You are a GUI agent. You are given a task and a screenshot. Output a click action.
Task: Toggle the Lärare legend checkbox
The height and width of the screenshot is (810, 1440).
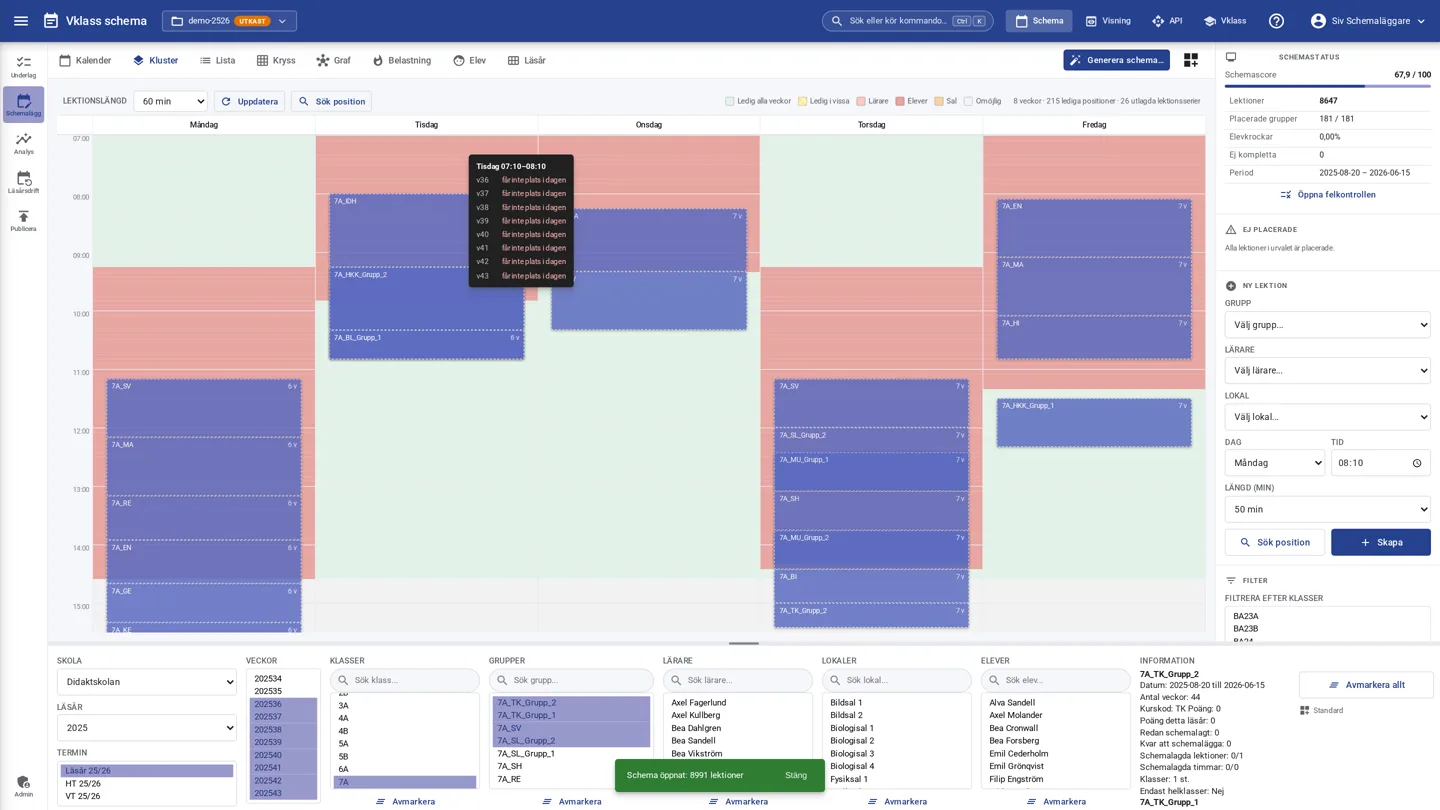[x=861, y=101]
